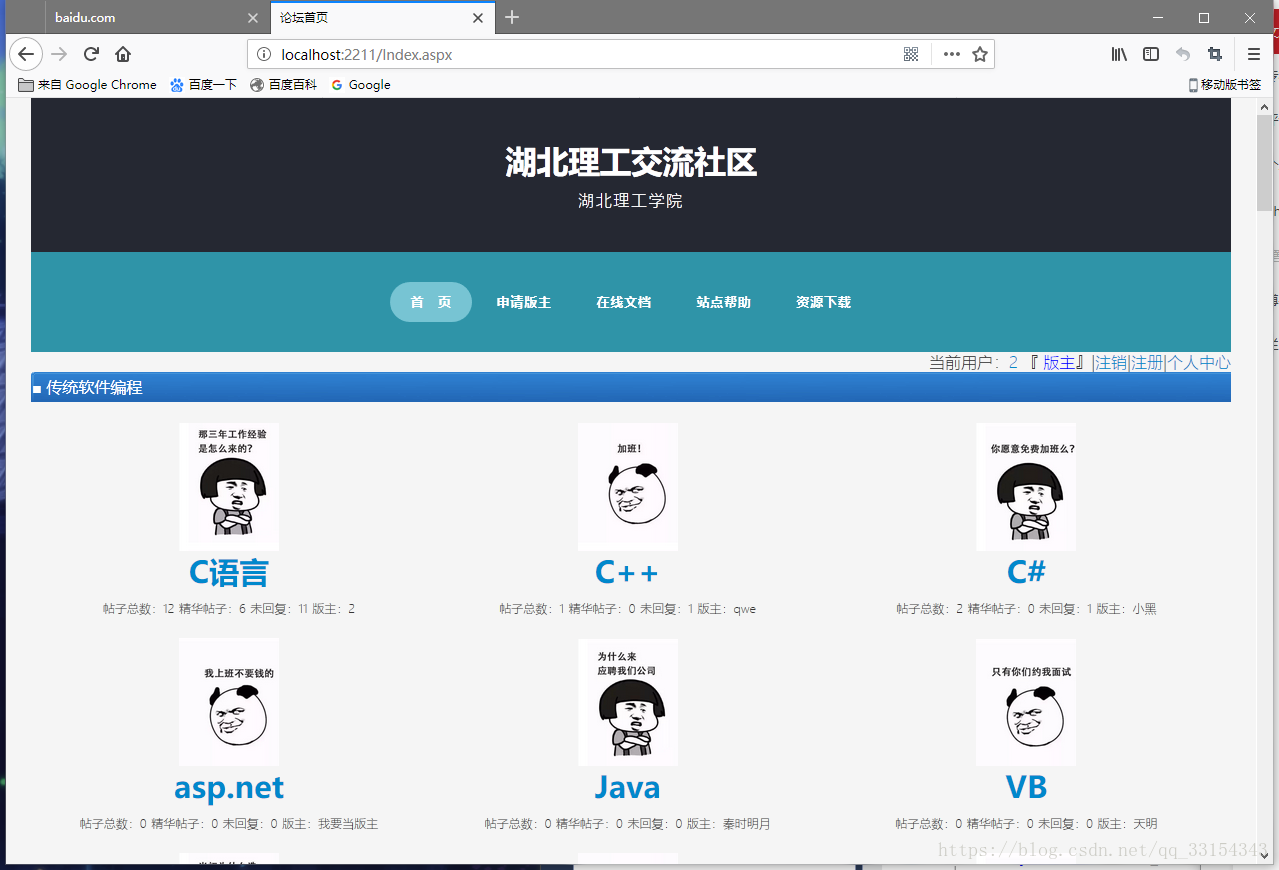
Task: Open the 来自 Google Chrome bookmarks folder
Action: pos(88,85)
